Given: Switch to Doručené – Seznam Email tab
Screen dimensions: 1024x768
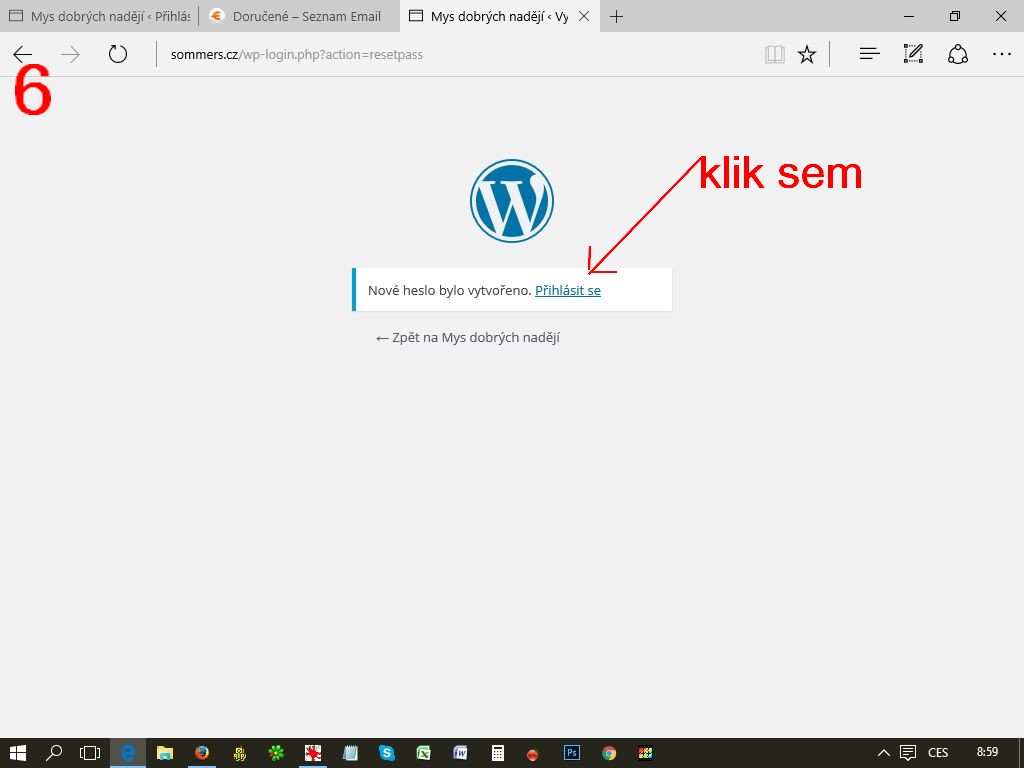Looking at the screenshot, I should coord(299,16).
